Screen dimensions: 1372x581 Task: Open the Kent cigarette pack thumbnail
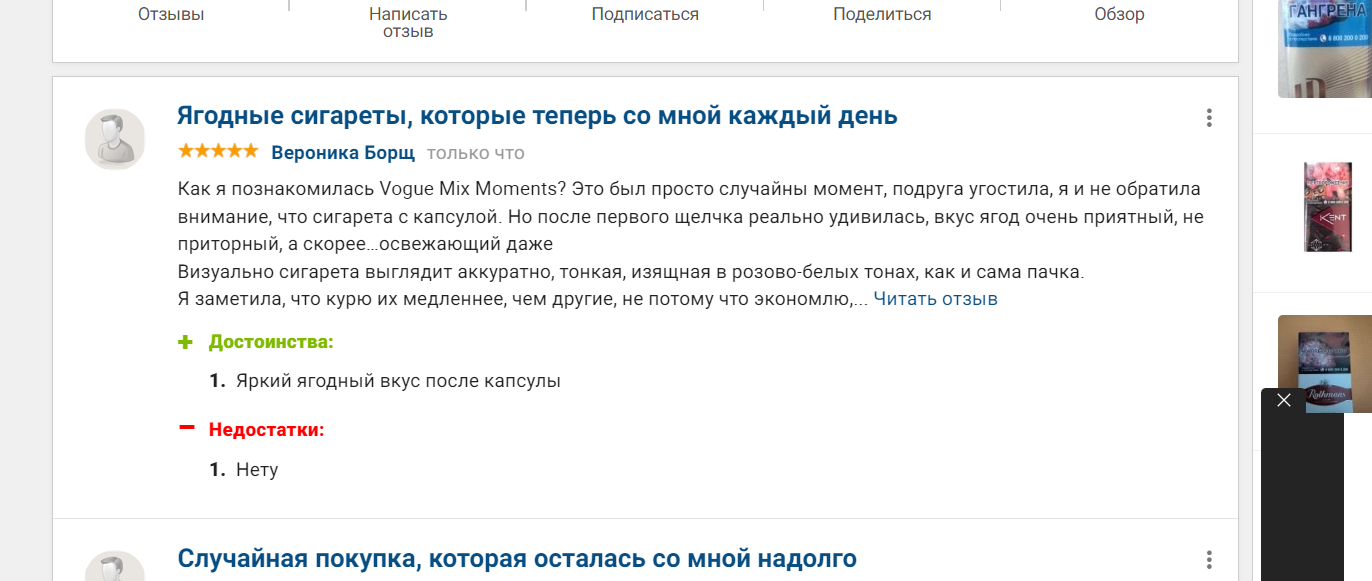coord(1326,207)
